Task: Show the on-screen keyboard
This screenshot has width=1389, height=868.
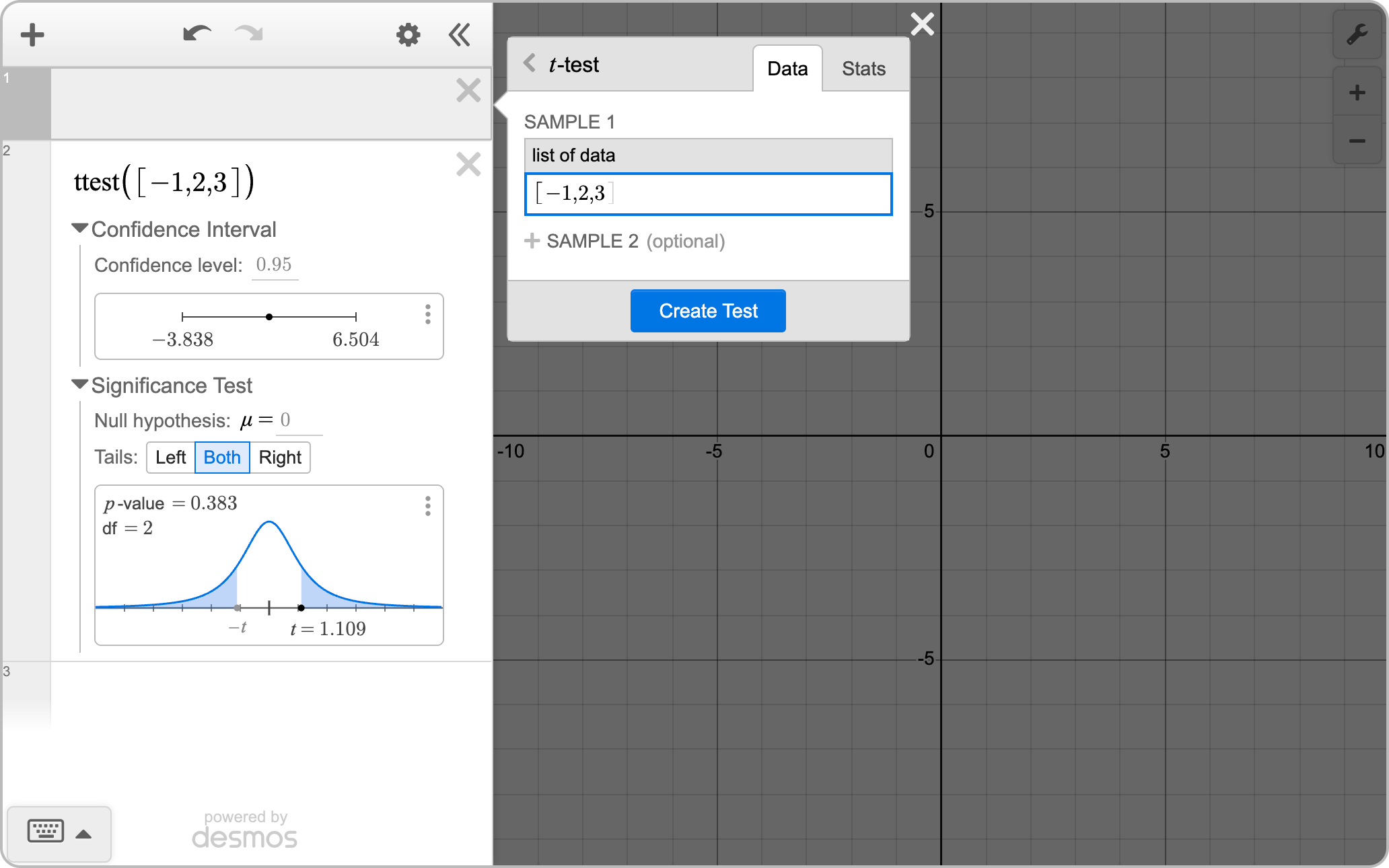Action: 46,831
